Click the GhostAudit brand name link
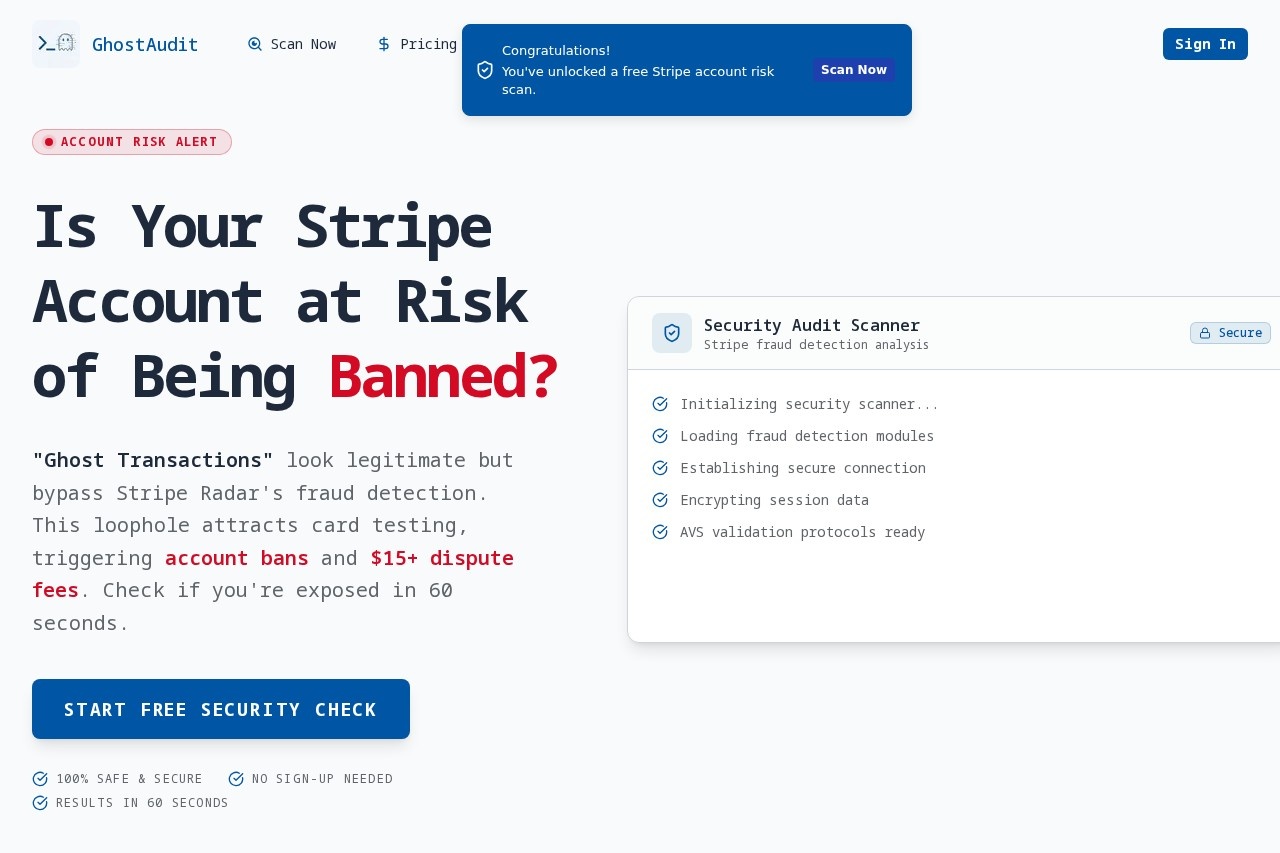This screenshot has width=1280, height=853. coord(145,44)
